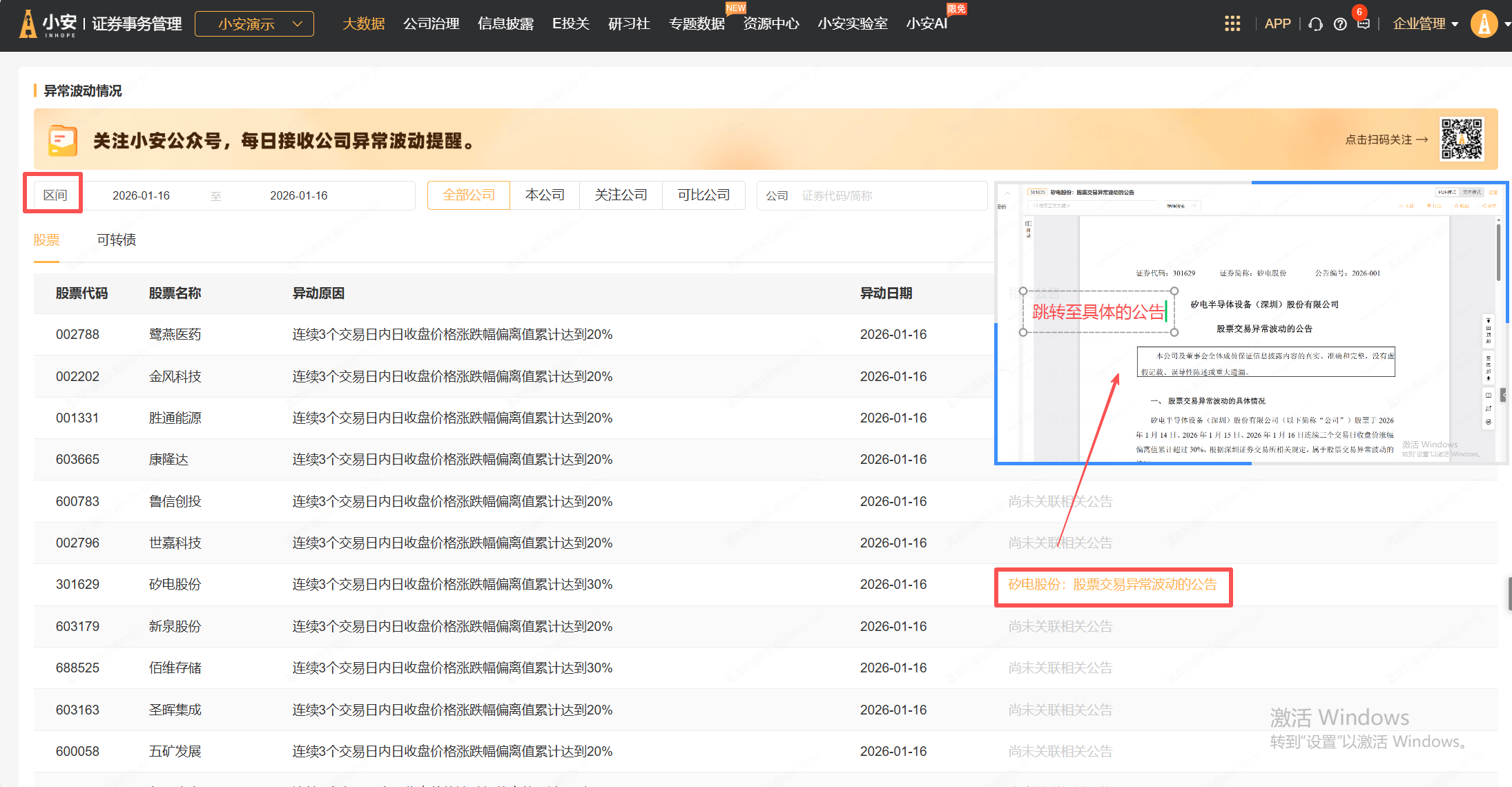Switch to the 可转债 tab

coord(116,240)
